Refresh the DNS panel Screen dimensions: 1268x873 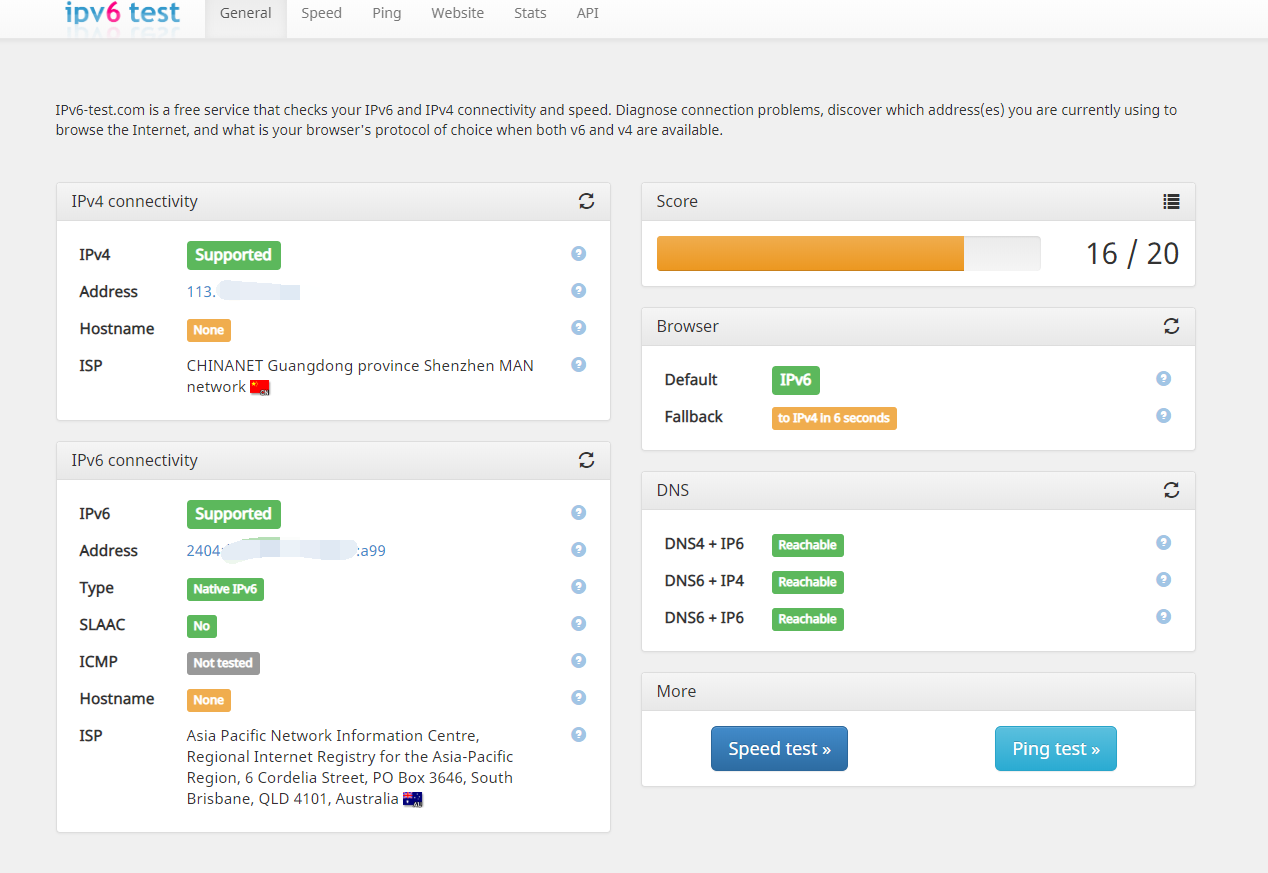1171,490
